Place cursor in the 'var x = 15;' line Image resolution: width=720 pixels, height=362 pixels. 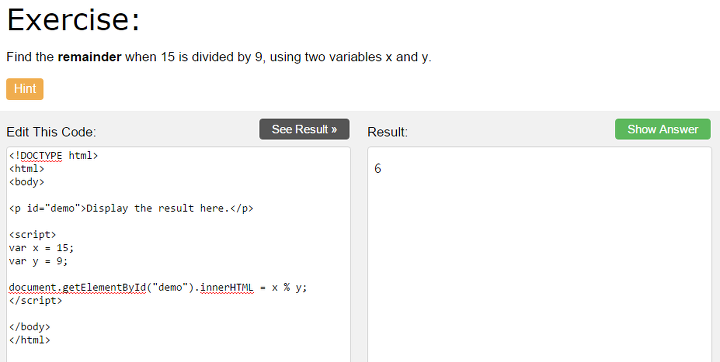coord(41,248)
